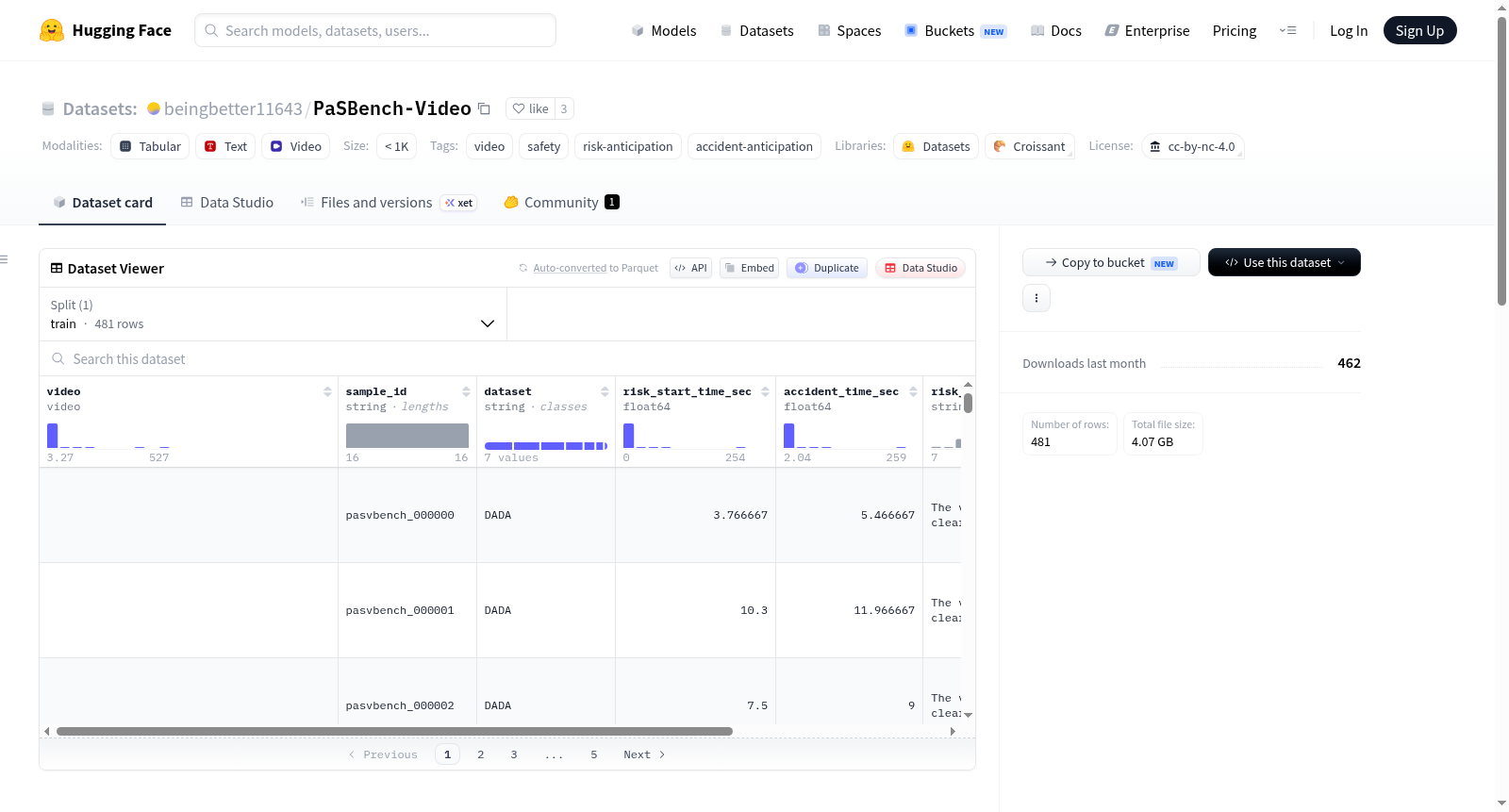The width and height of the screenshot is (1509, 812).
Task: Click the Log In link
Action: point(1349,31)
